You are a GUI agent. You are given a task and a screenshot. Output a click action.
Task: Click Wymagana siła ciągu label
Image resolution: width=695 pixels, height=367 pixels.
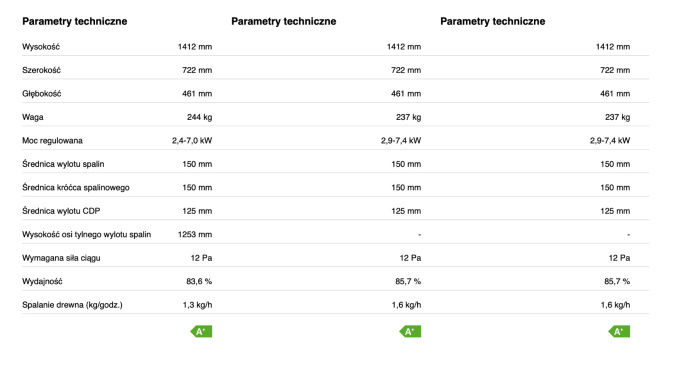61,258
